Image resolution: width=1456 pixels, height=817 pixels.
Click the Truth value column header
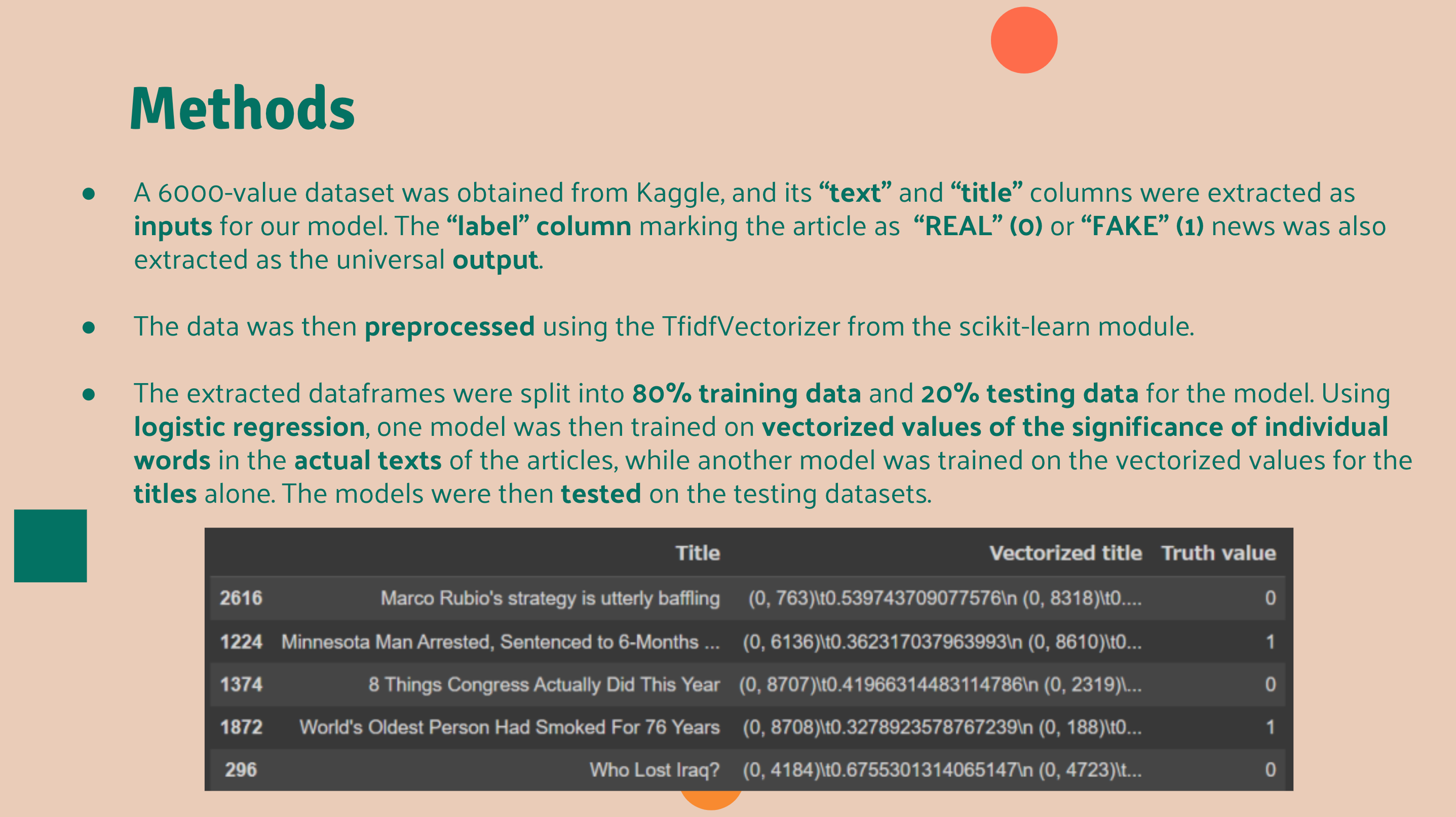coord(1218,553)
